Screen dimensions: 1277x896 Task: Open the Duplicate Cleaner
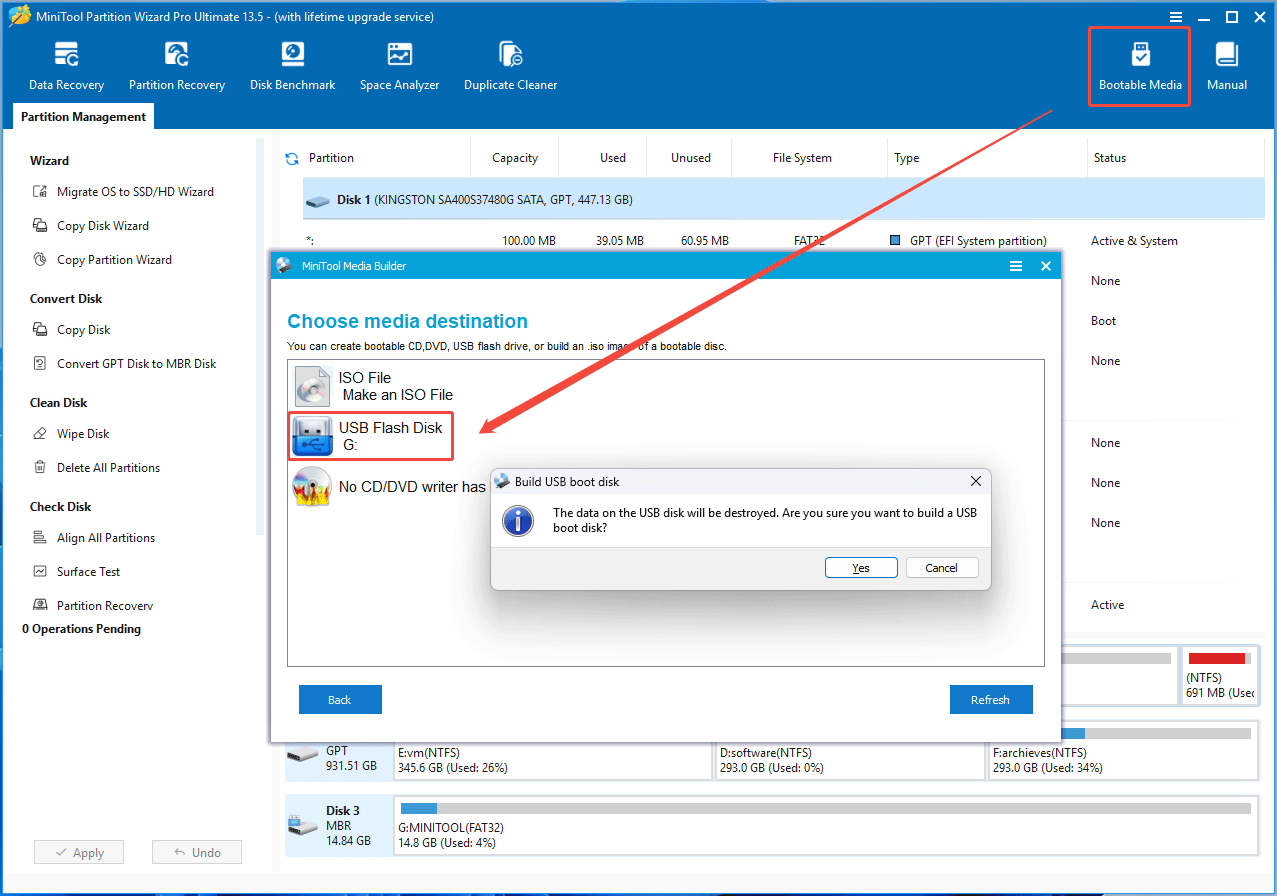coord(510,62)
